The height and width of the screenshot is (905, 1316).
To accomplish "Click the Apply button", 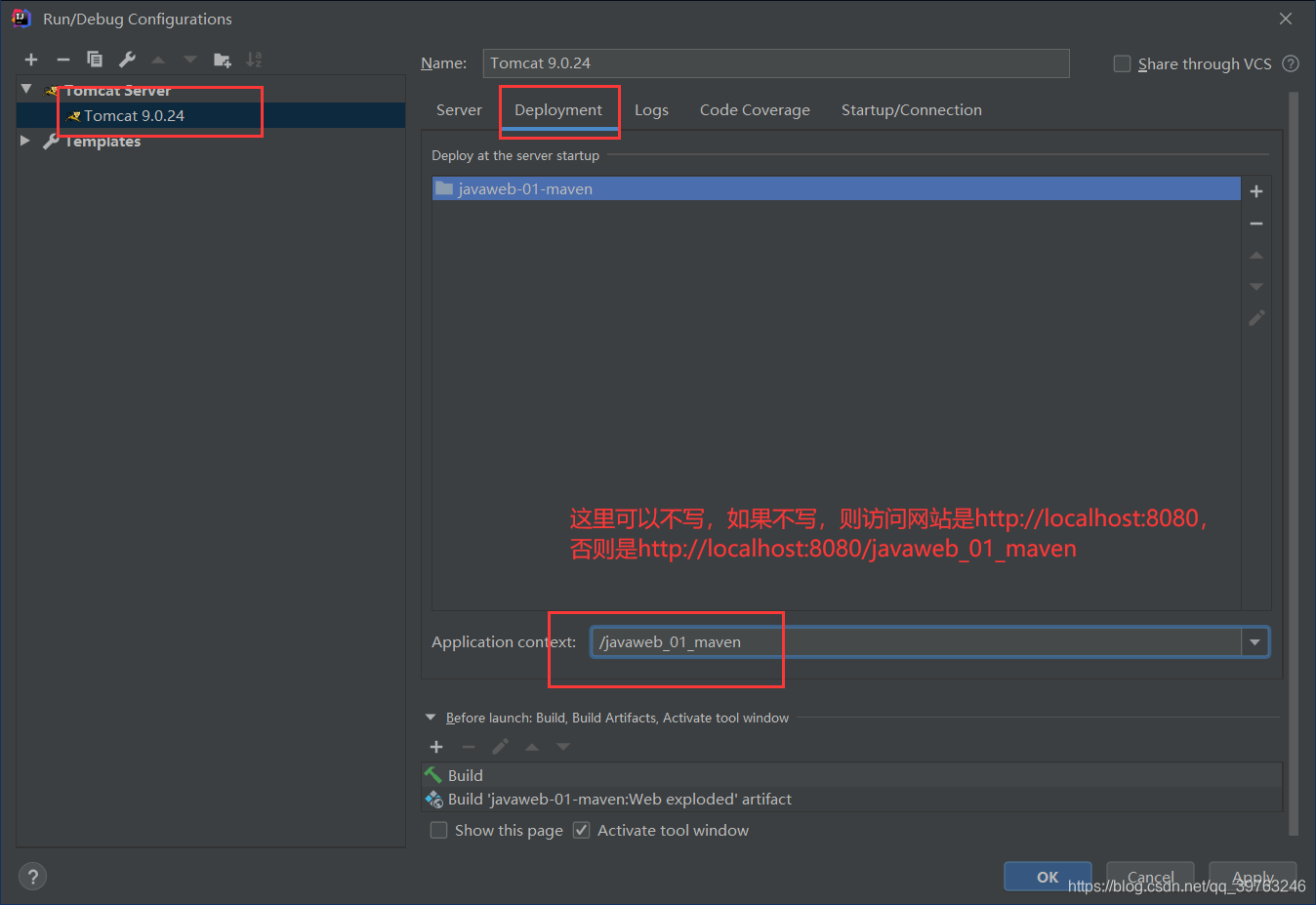I will tap(1253, 877).
